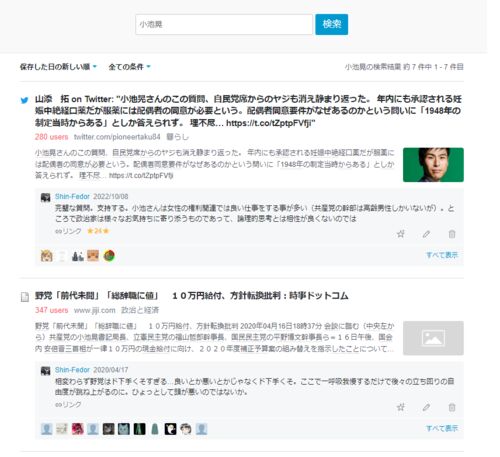Click Shin-Fedor avatar on the 2022/10/08 comment

point(45,197)
